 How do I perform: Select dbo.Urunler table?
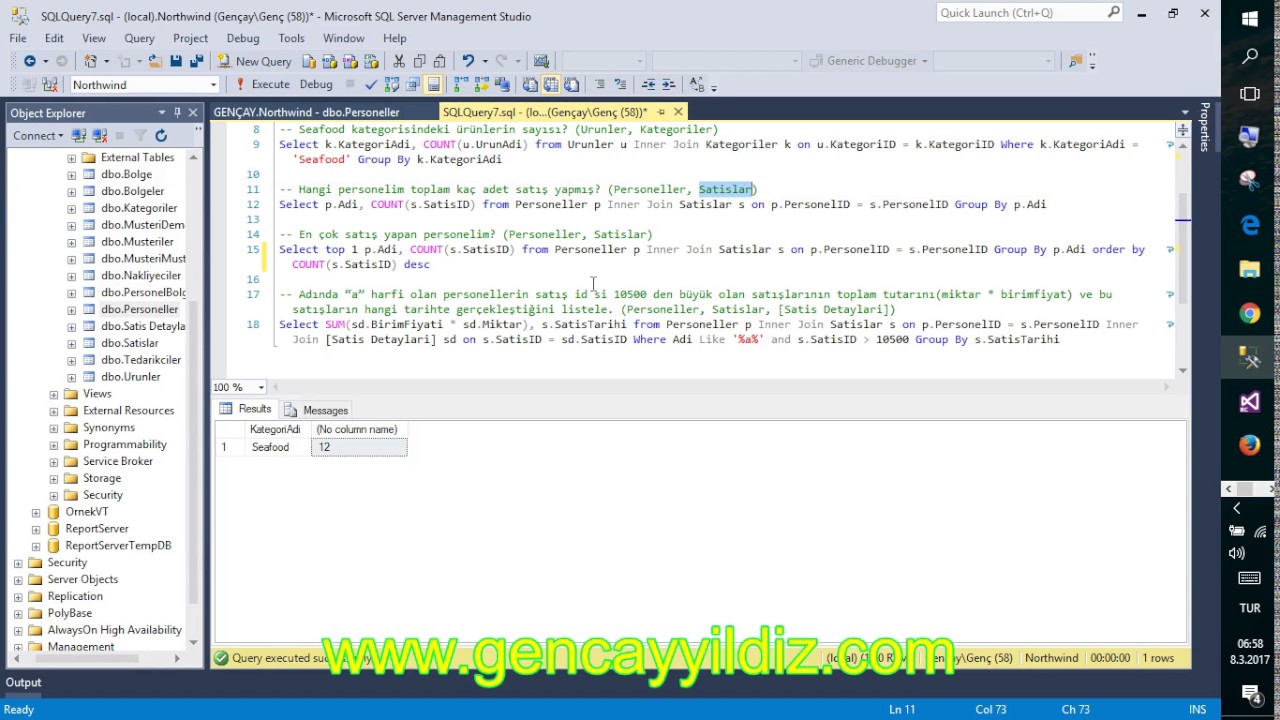pos(130,377)
